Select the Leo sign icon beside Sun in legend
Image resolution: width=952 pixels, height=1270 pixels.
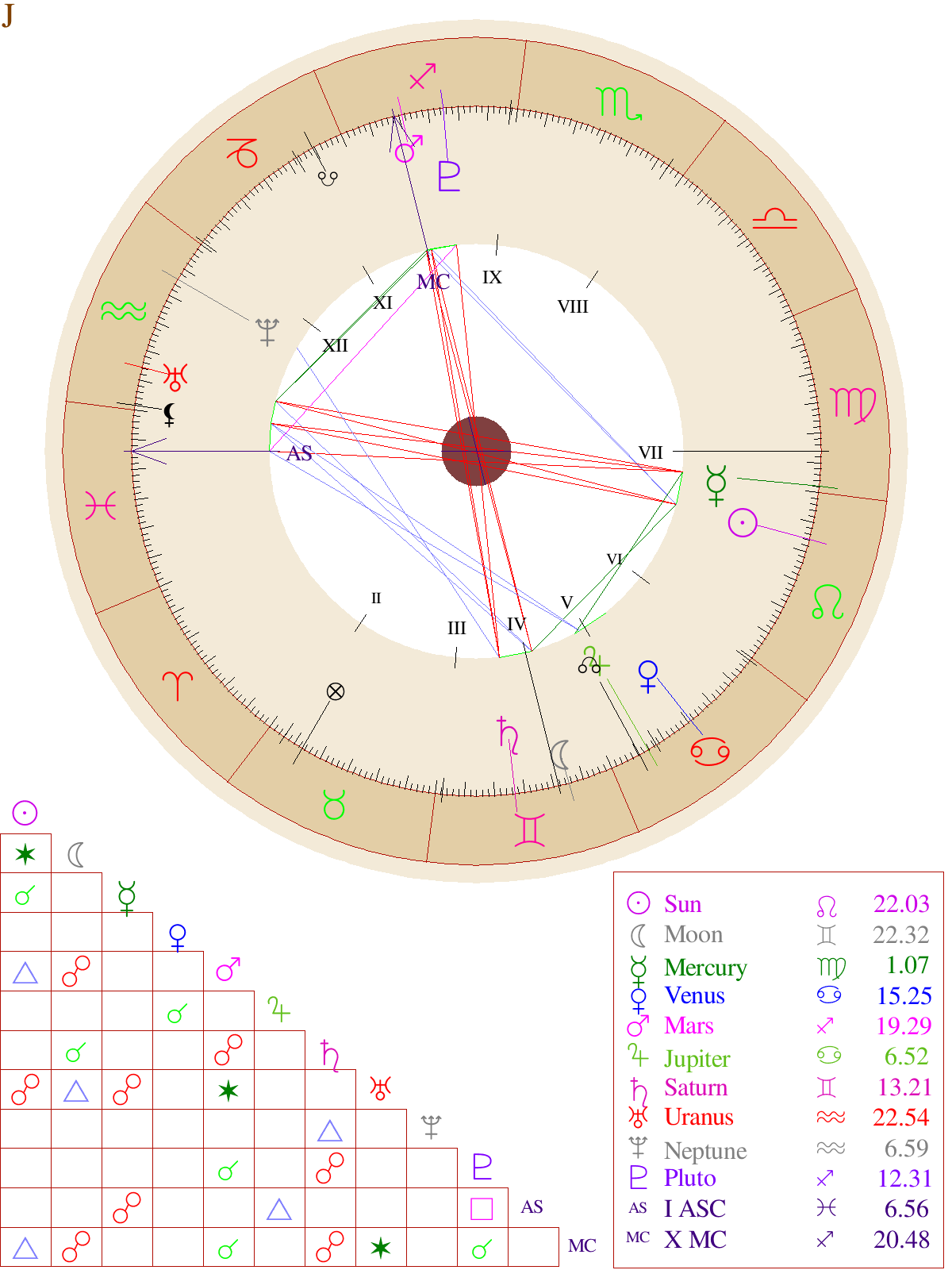pos(827,906)
